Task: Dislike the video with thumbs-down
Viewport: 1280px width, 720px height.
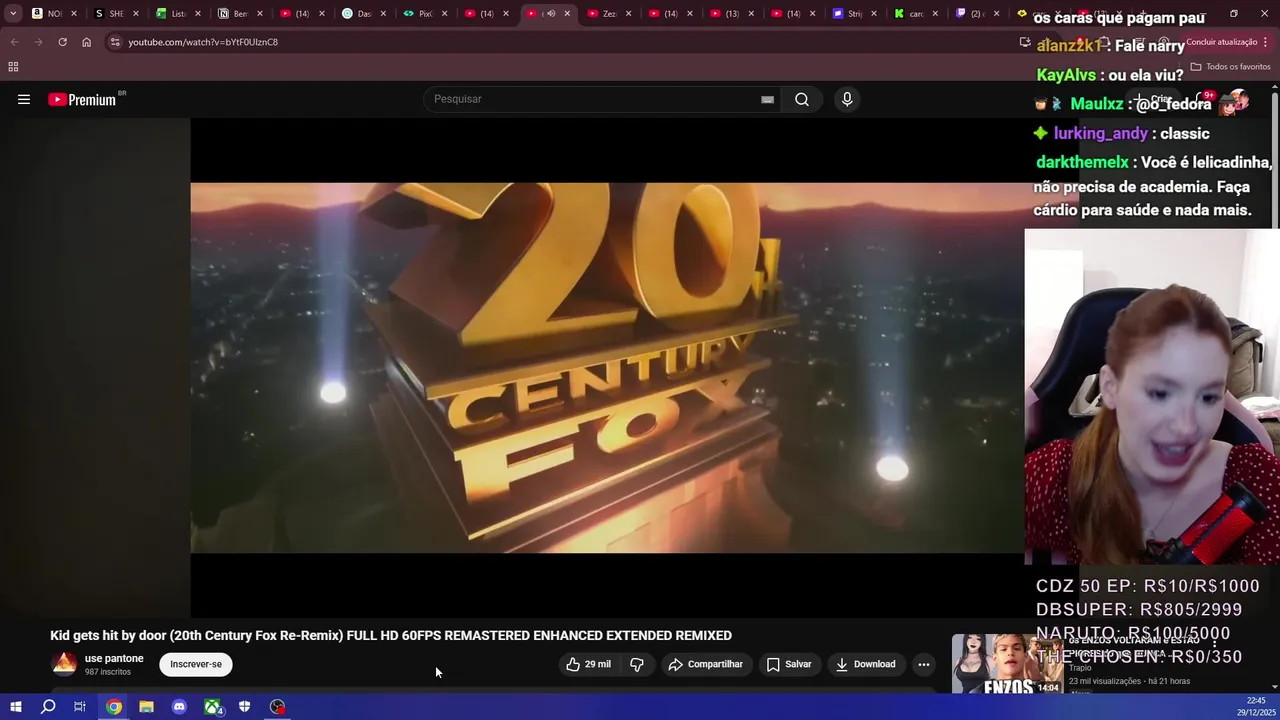Action: tap(637, 664)
